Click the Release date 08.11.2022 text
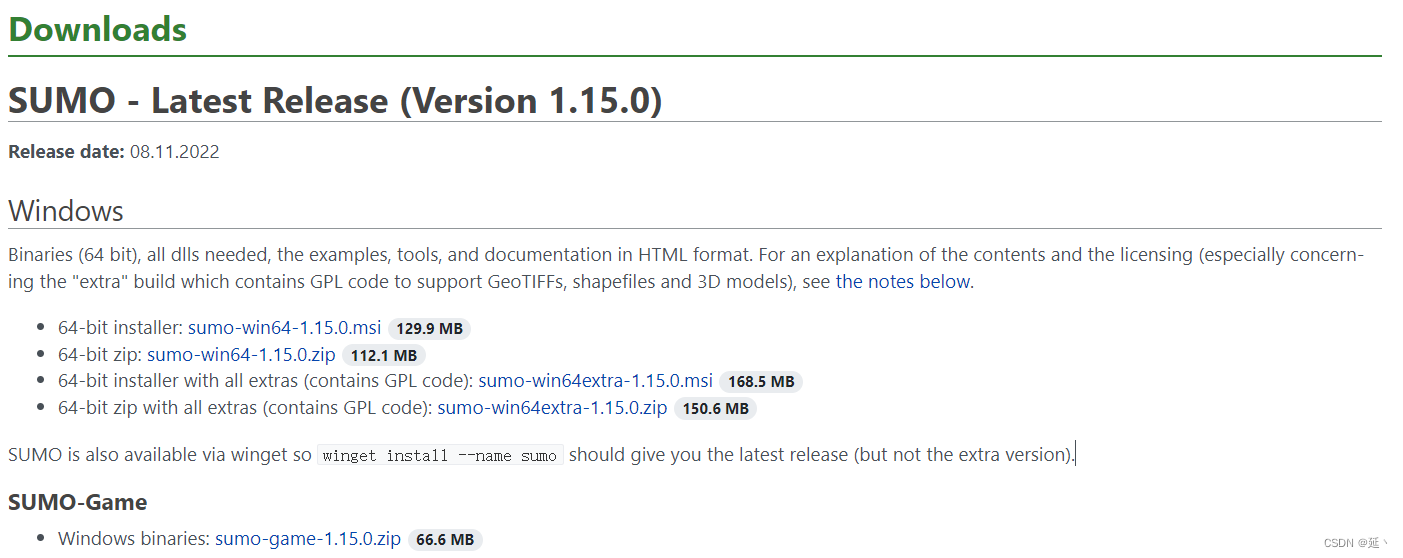This screenshot has height=558, width=1403. (113, 152)
